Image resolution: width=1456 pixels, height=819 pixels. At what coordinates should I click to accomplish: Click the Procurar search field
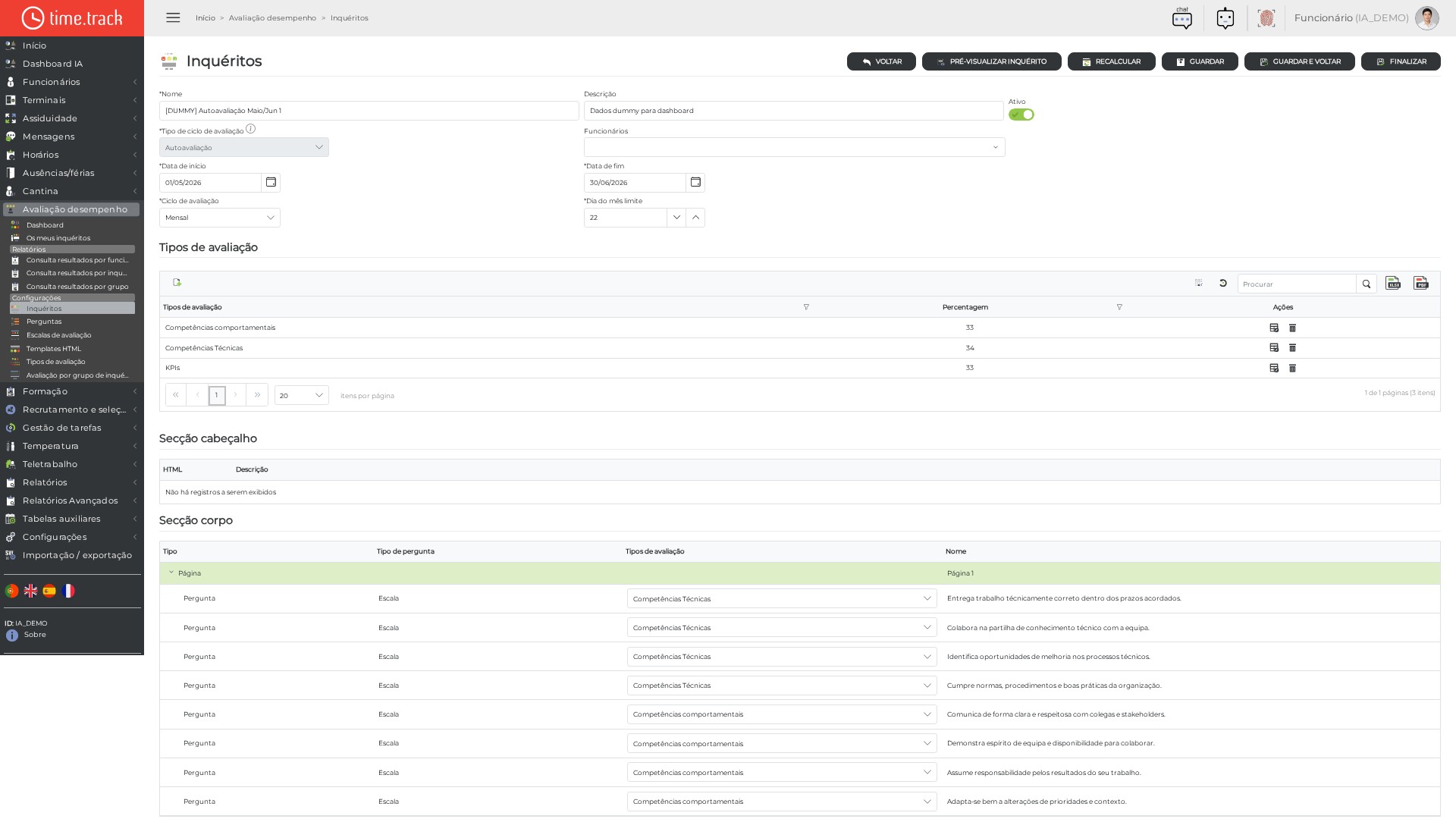(x=1297, y=284)
